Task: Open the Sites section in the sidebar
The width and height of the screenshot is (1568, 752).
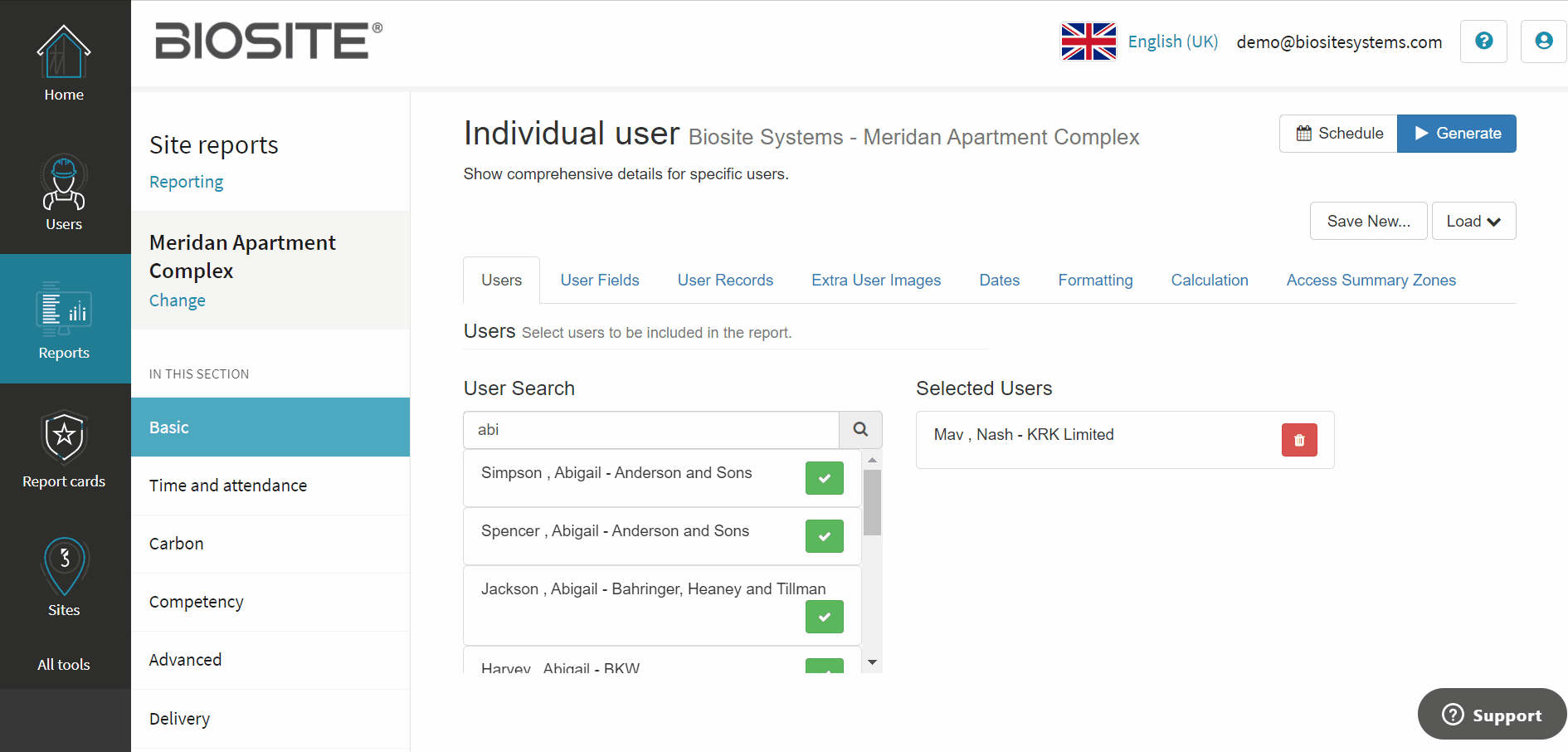Action: (x=64, y=578)
